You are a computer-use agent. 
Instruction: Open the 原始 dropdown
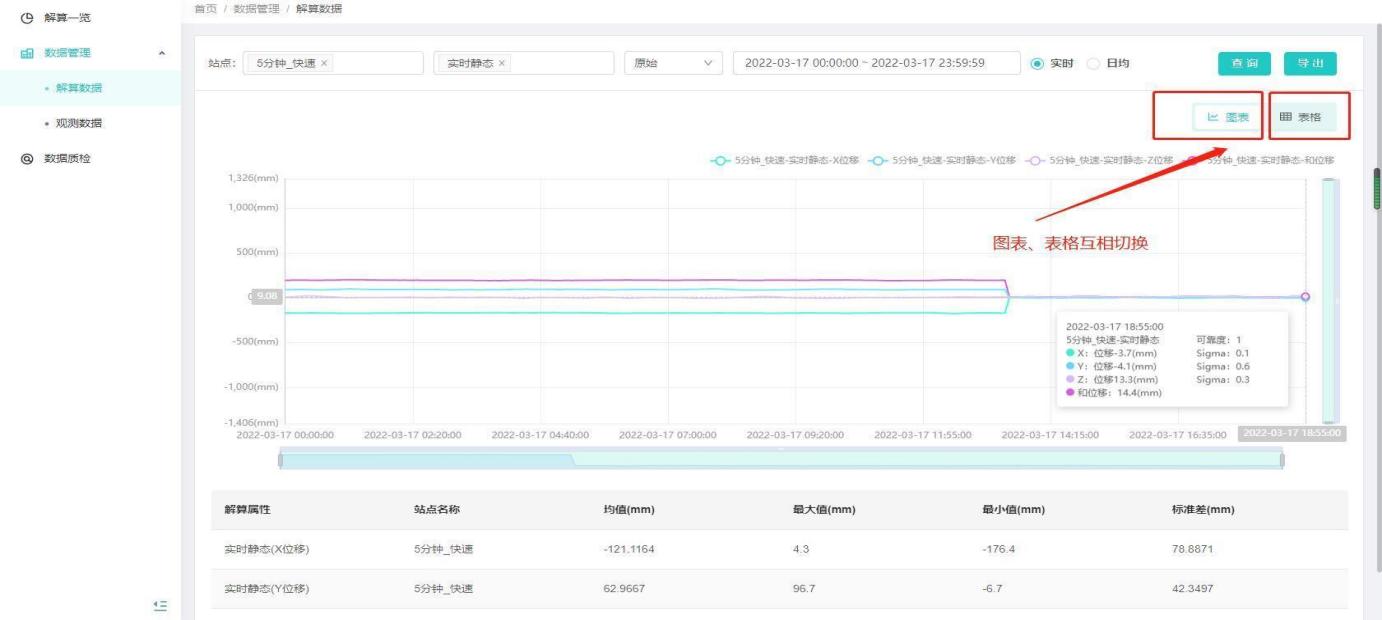coord(674,63)
